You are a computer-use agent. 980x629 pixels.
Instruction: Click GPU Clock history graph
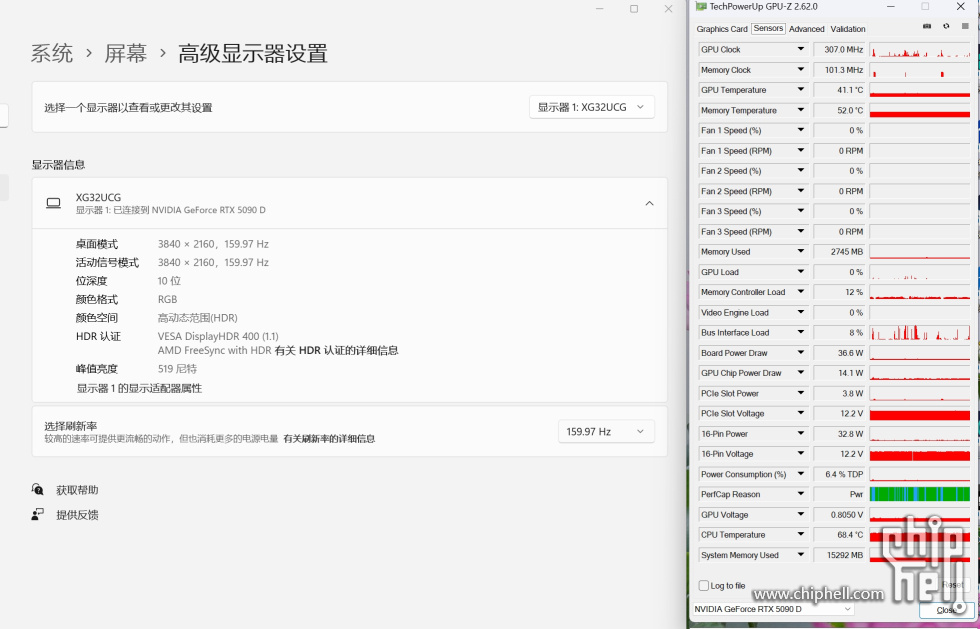coord(920,49)
